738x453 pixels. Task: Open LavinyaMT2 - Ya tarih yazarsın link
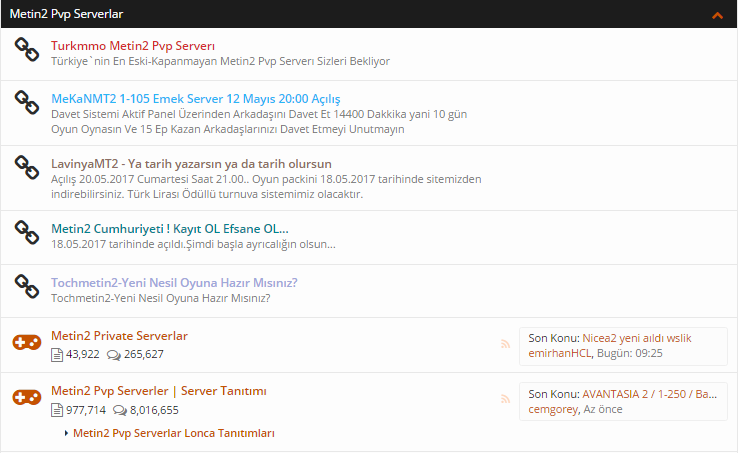tap(191, 164)
